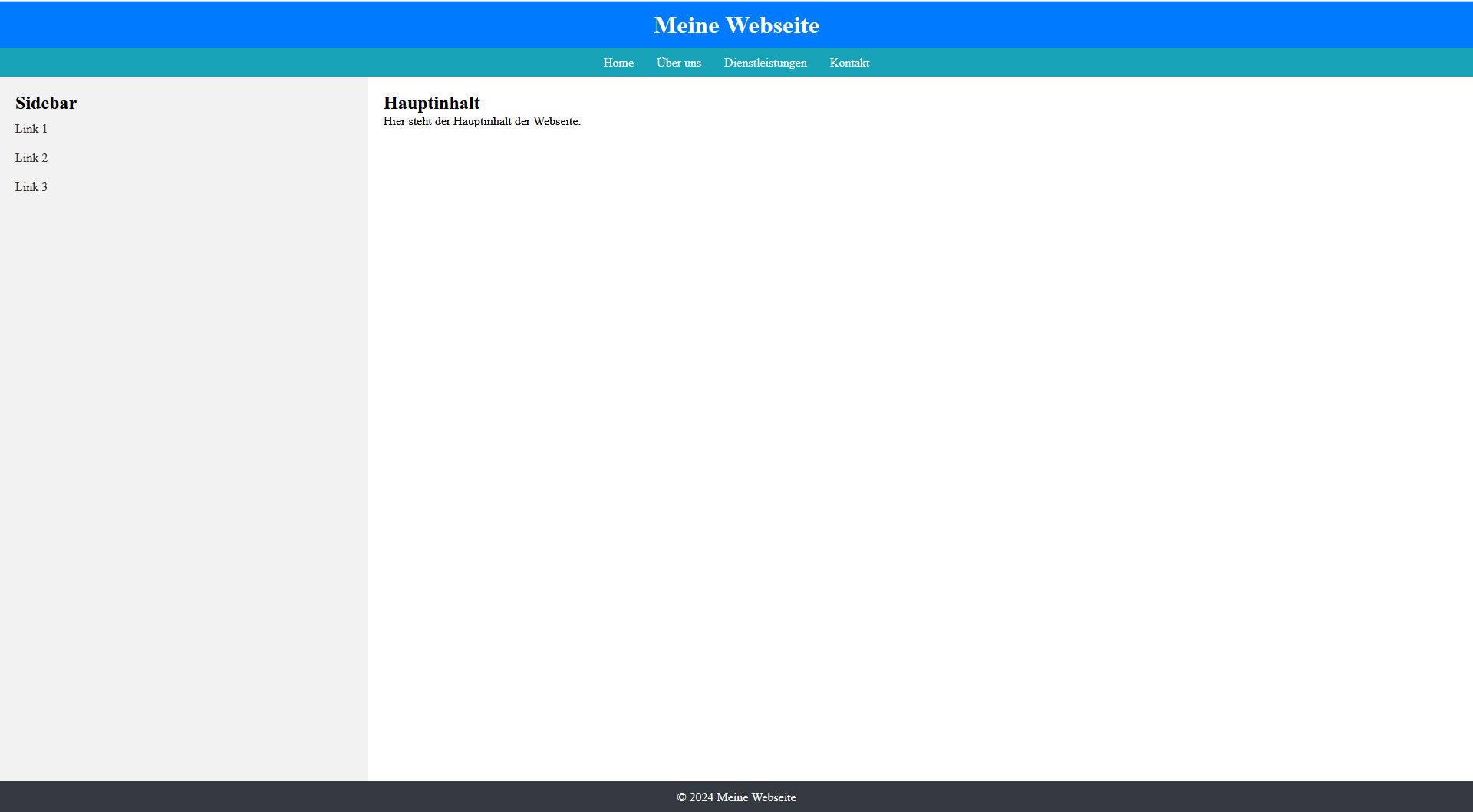Click empty gray area below Link 3
The image size is (1473, 812).
[x=184, y=460]
